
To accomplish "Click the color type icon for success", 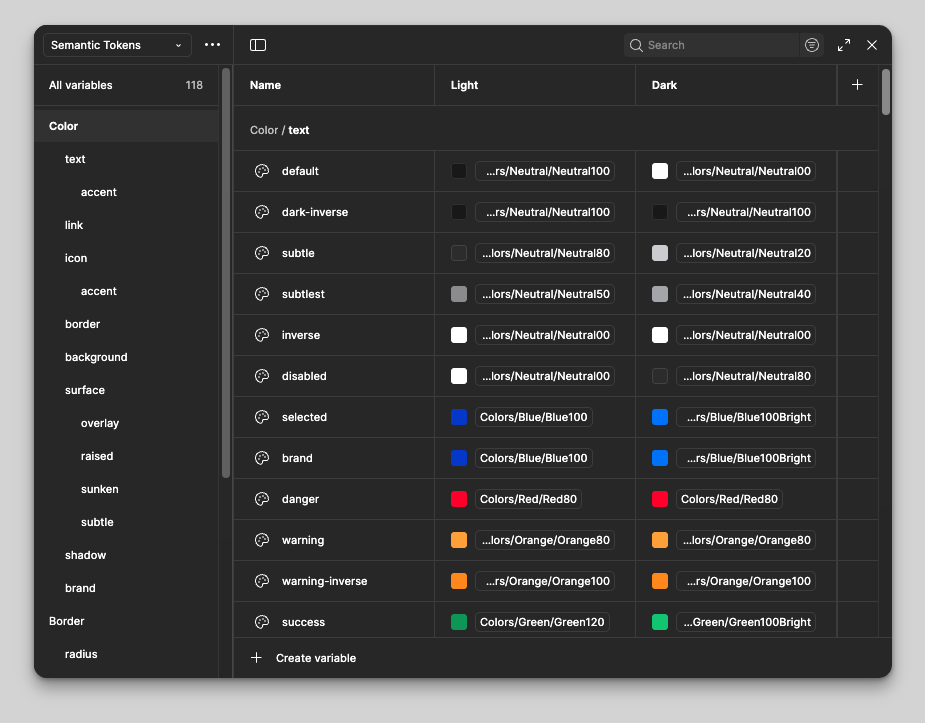I will point(262,622).
